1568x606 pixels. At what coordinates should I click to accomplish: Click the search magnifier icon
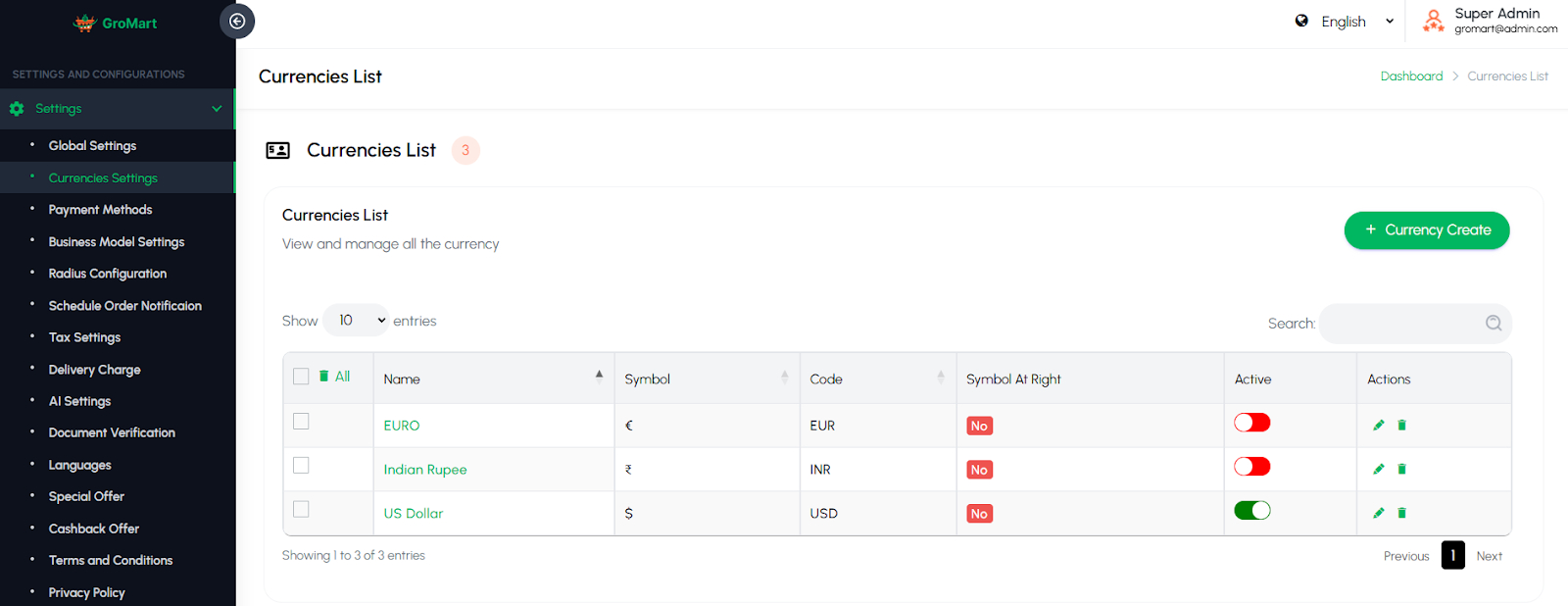click(1494, 324)
